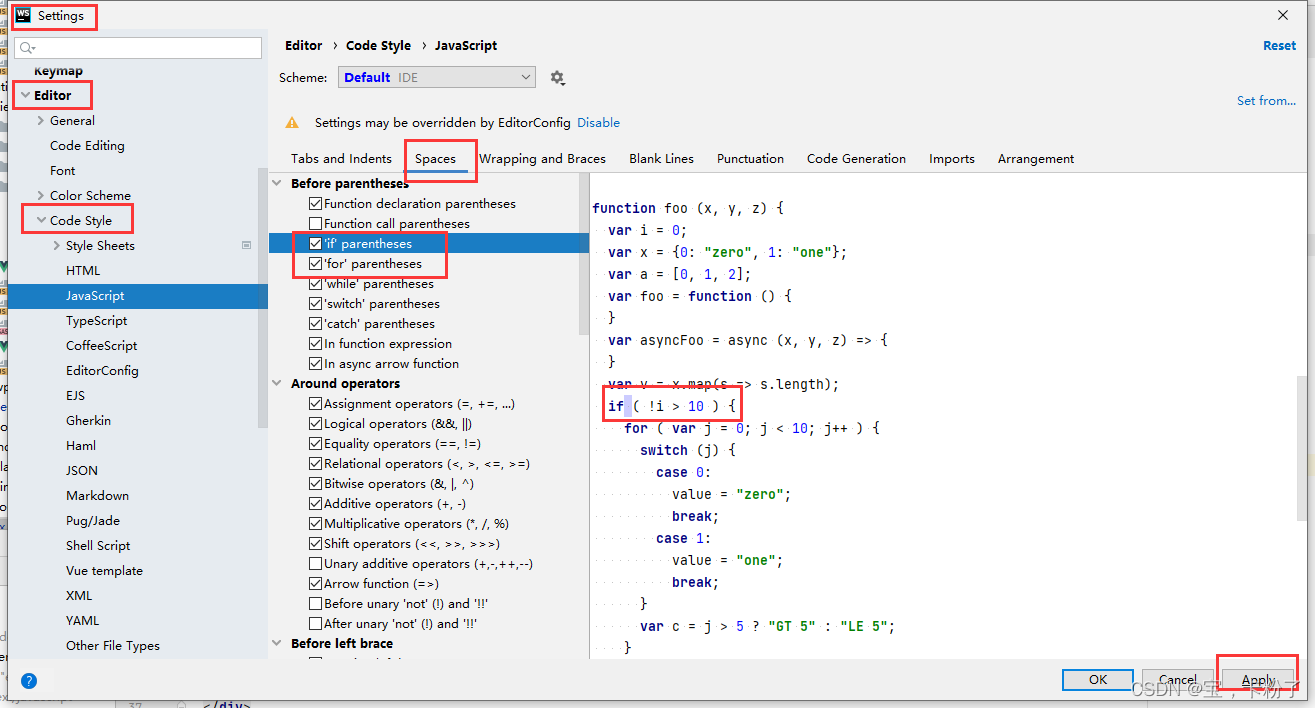
Task: Open the Imports tab
Action: click(x=951, y=159)
